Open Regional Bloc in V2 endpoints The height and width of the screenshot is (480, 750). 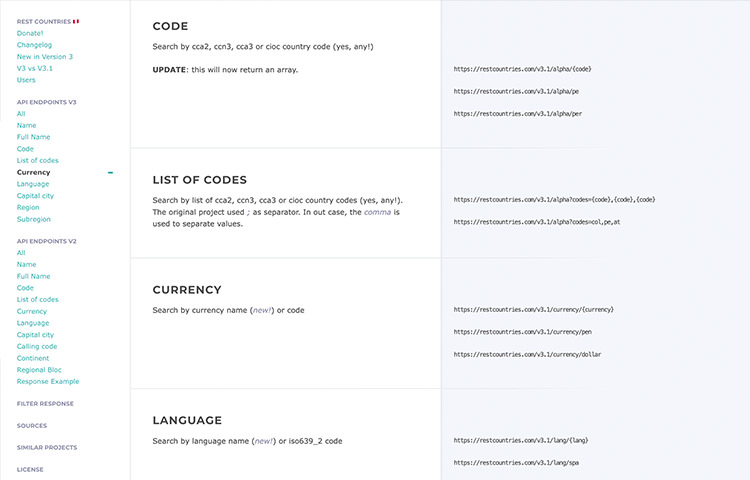click(39, 370)
